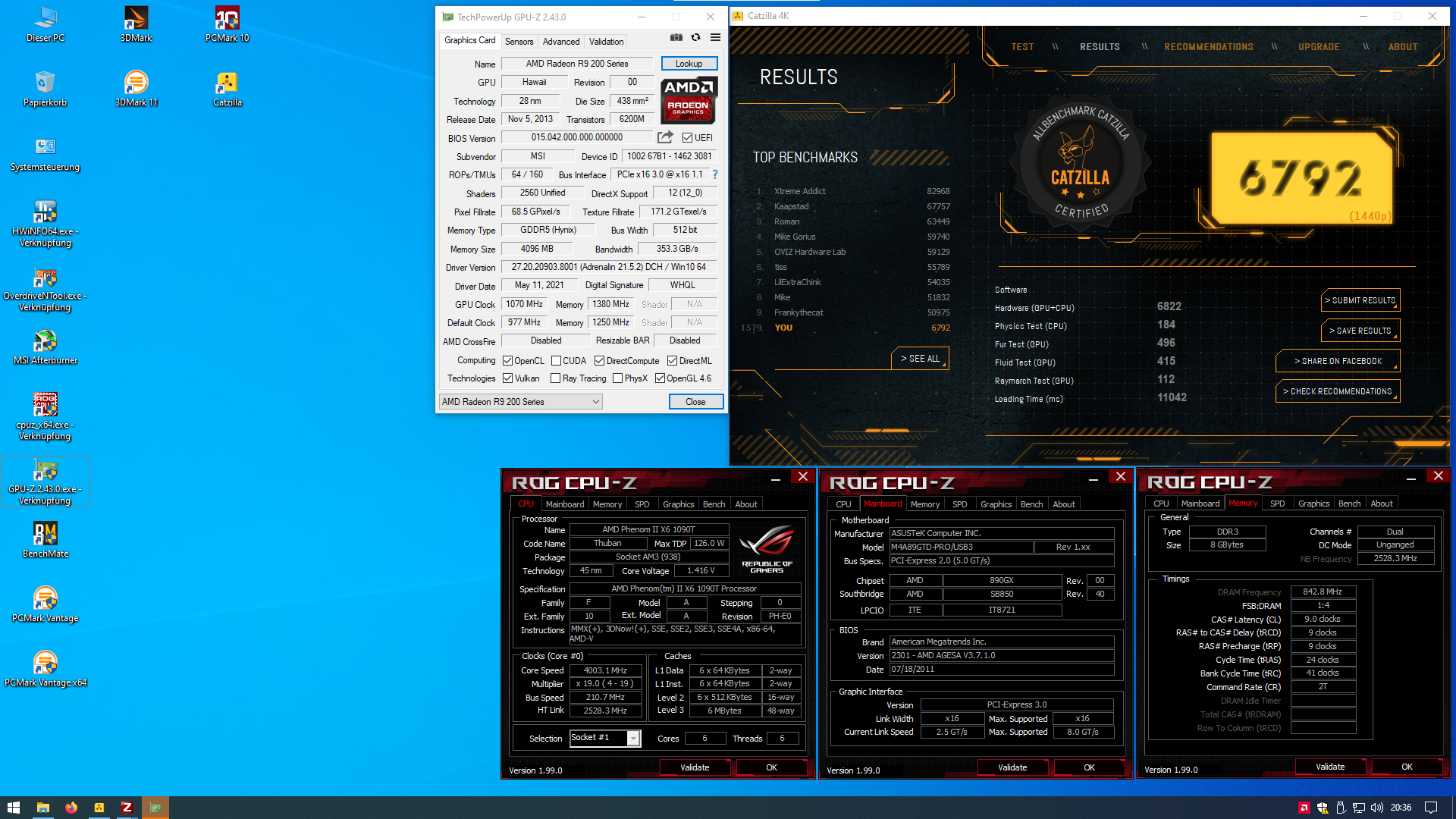Open the Dieser PC desktop icon
The height and width of the screenshot is (819, 1456).
coord(45,24)
